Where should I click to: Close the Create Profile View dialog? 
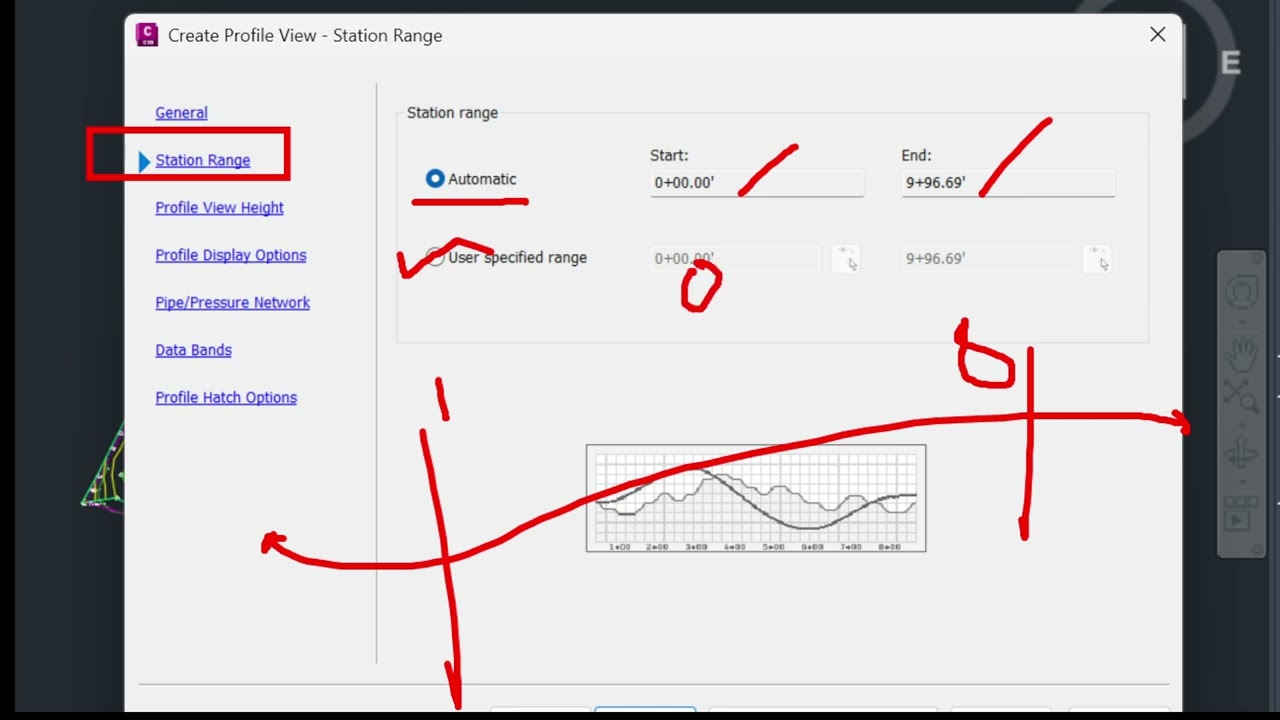(1158, 35)
